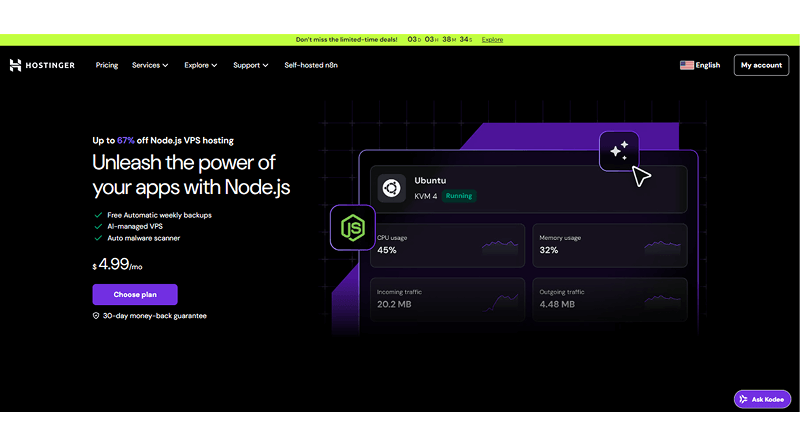Expand the Explore dropdown menu
This screenshot has width=800, height=445.
click(201, 65)
